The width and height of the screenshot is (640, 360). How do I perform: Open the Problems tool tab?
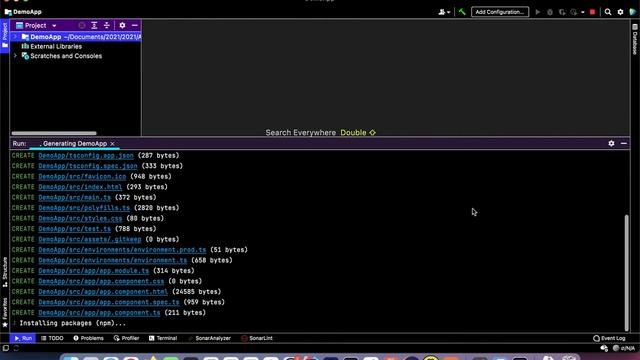[x=88, y=338]
